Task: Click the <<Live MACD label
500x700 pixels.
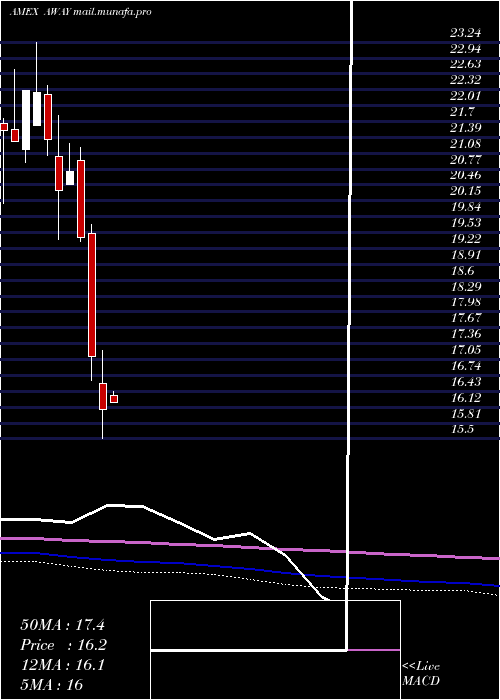Action: 421,674
